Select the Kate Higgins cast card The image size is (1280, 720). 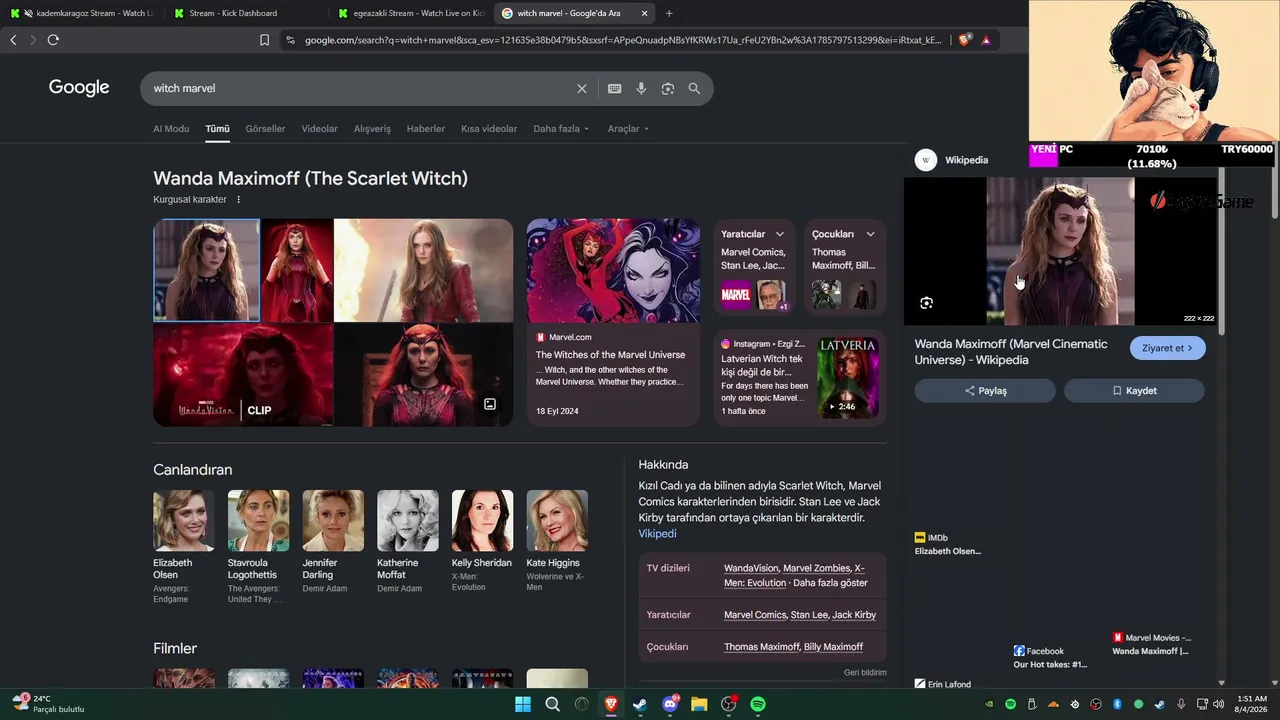[x=557, y=541]
